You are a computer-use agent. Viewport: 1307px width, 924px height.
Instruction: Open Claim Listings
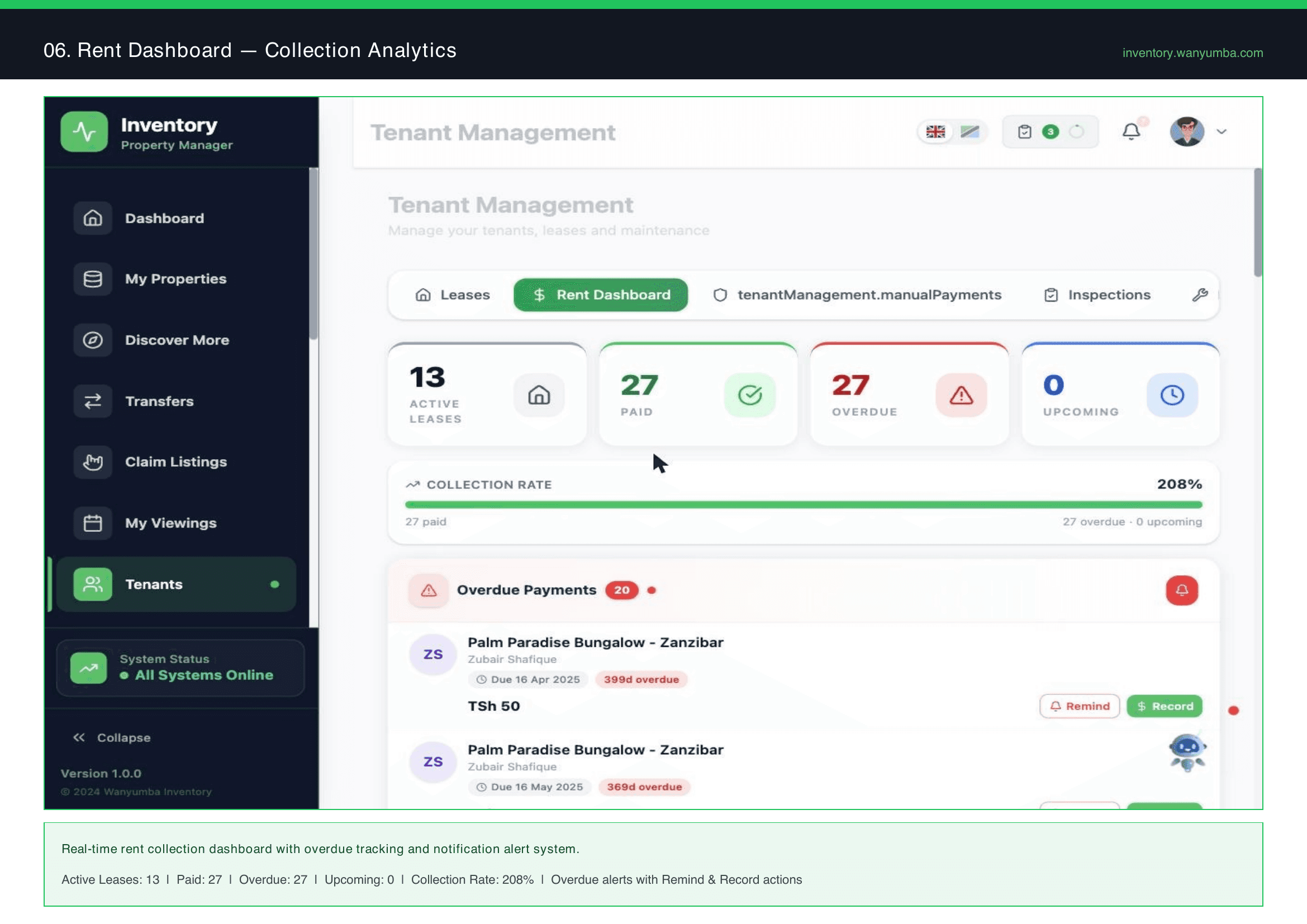[177, 462]
